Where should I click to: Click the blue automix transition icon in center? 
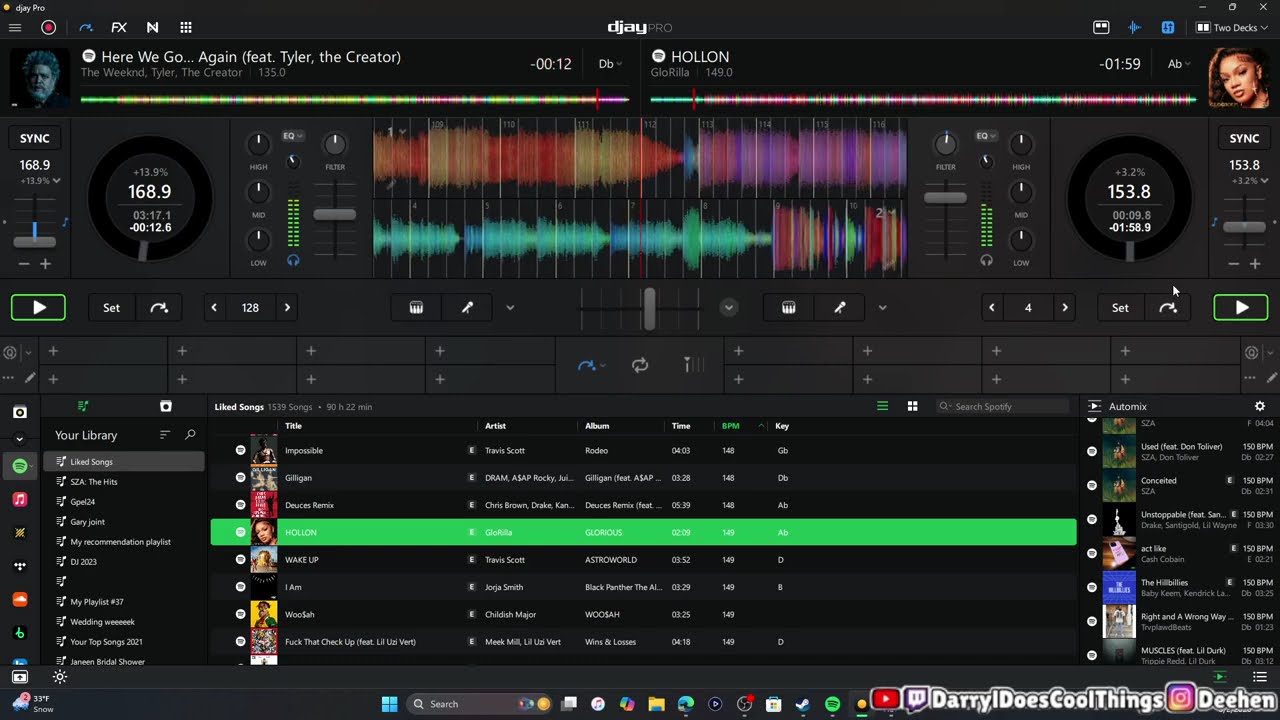(x=588, y=366)
